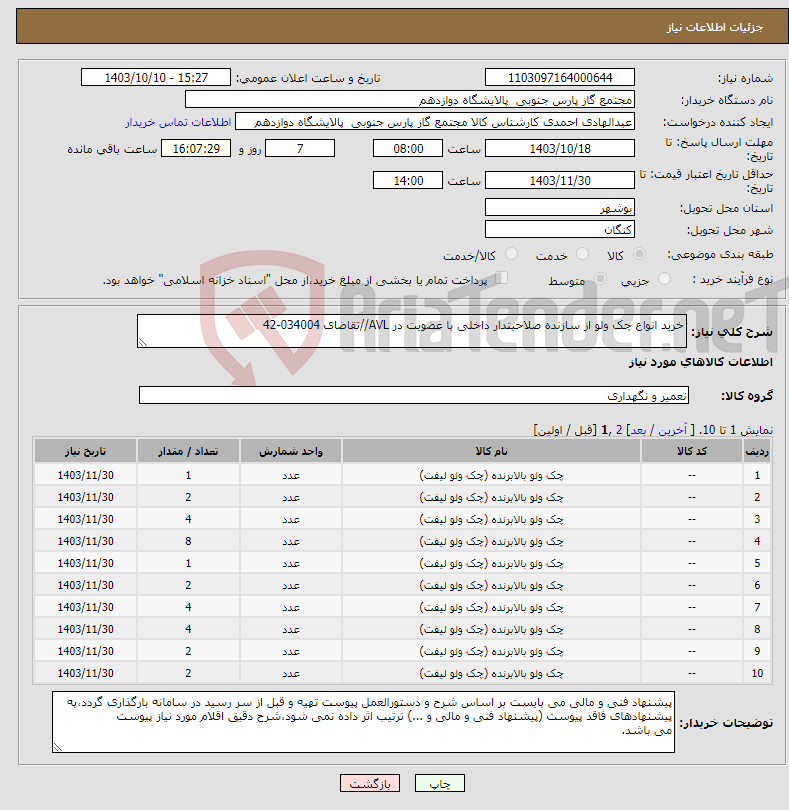This screenshot has height=810, width=789.
Task: Click the واحد شمارش column header
Action: pos(291,451)
